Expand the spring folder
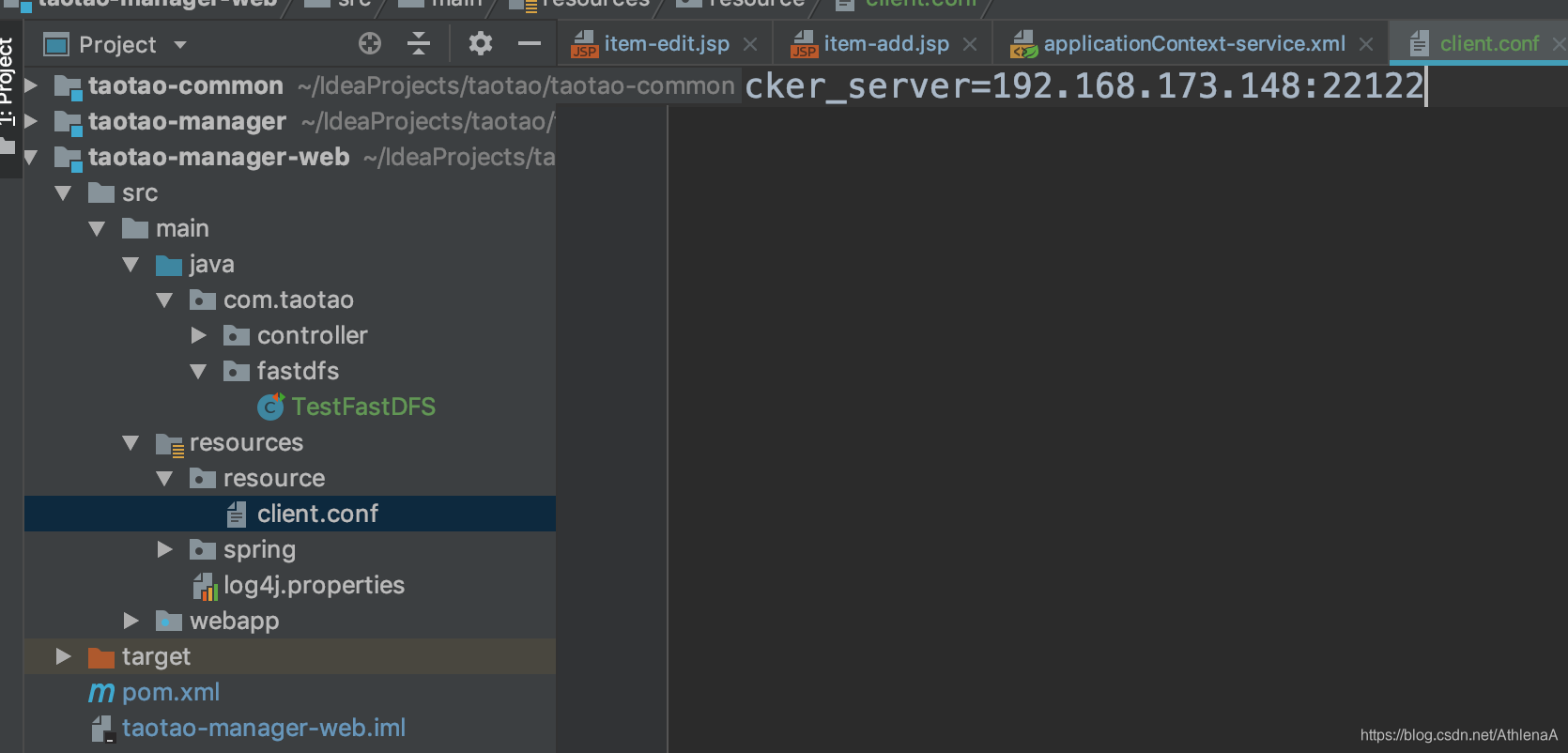Screen dimensions: 1568x753 [164, 549]
